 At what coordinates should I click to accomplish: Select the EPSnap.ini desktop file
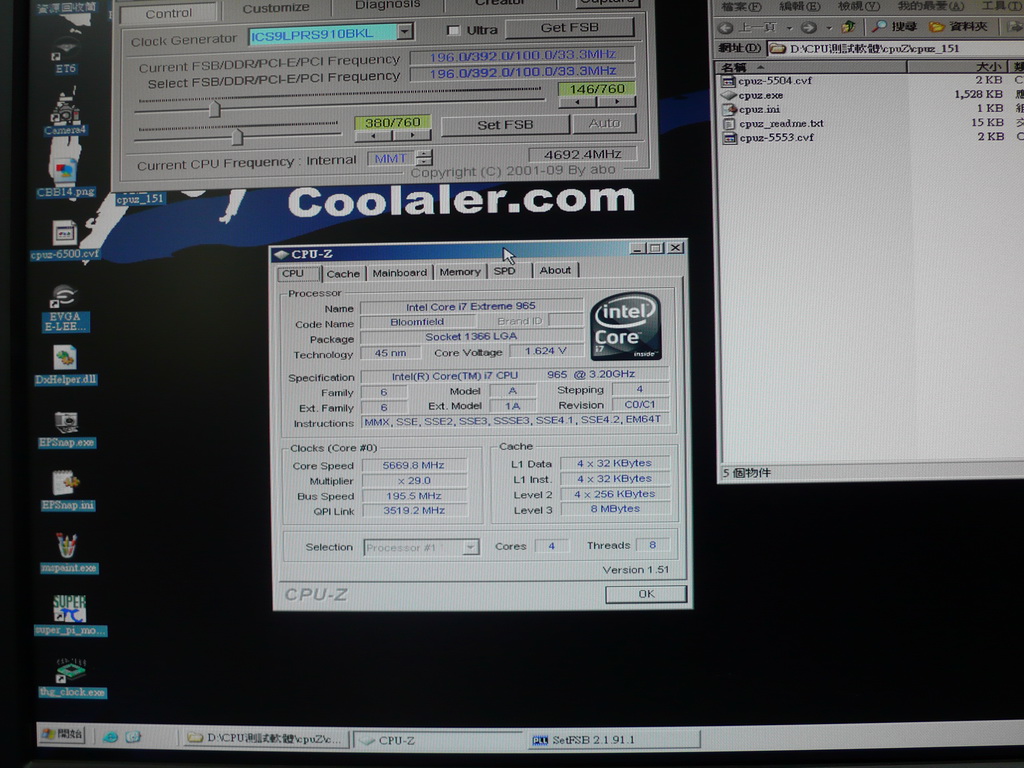(x=67, y=491)
